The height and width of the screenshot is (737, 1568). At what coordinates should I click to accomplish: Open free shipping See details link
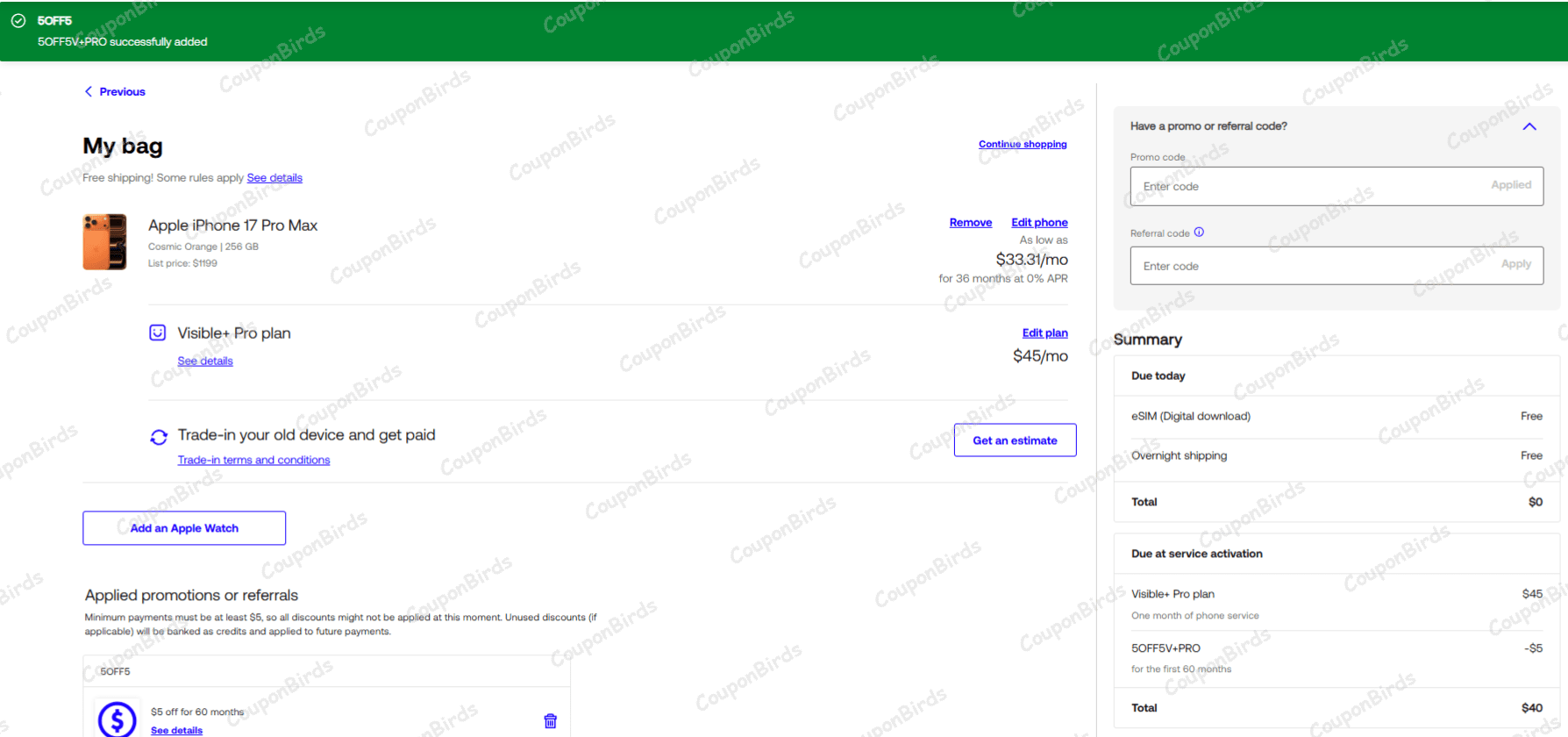pos(274,178)
